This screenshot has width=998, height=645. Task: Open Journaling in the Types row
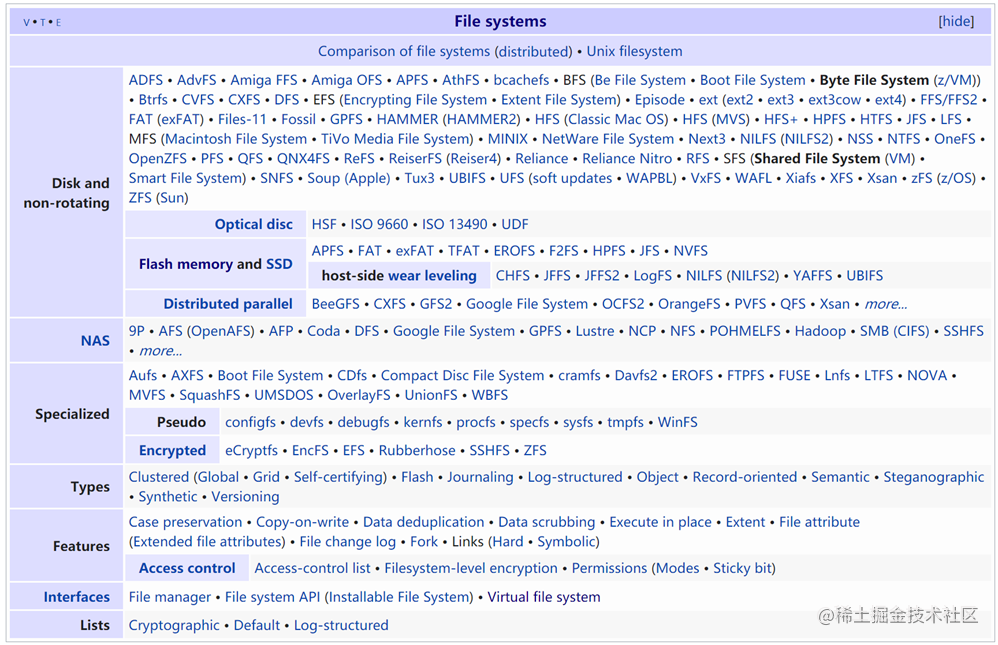click(481, 477)
